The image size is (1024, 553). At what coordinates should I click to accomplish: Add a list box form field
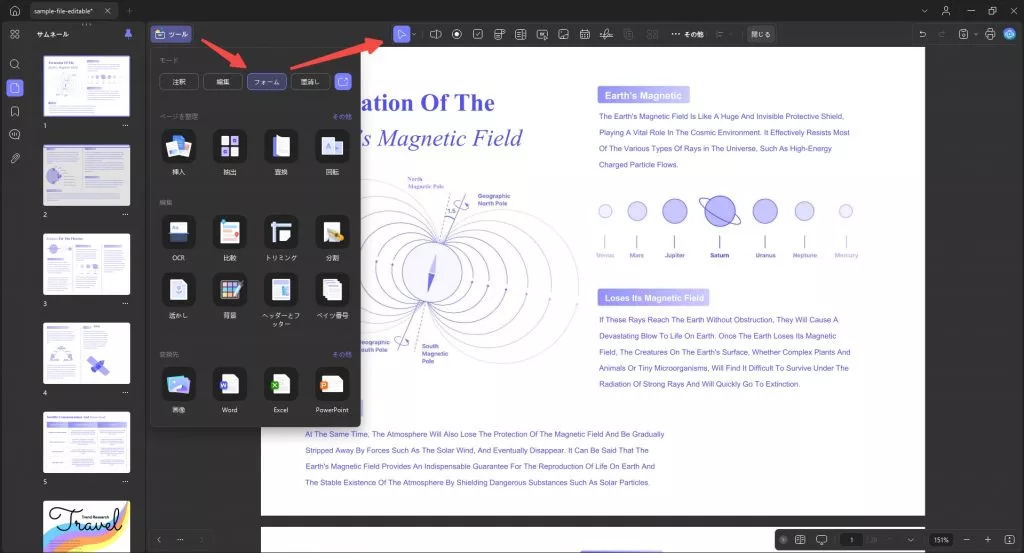(520, 34)
